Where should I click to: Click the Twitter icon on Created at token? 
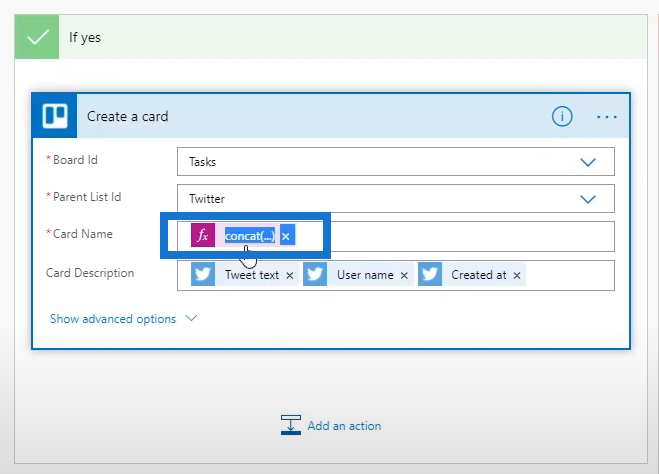[x=430, y=274]
